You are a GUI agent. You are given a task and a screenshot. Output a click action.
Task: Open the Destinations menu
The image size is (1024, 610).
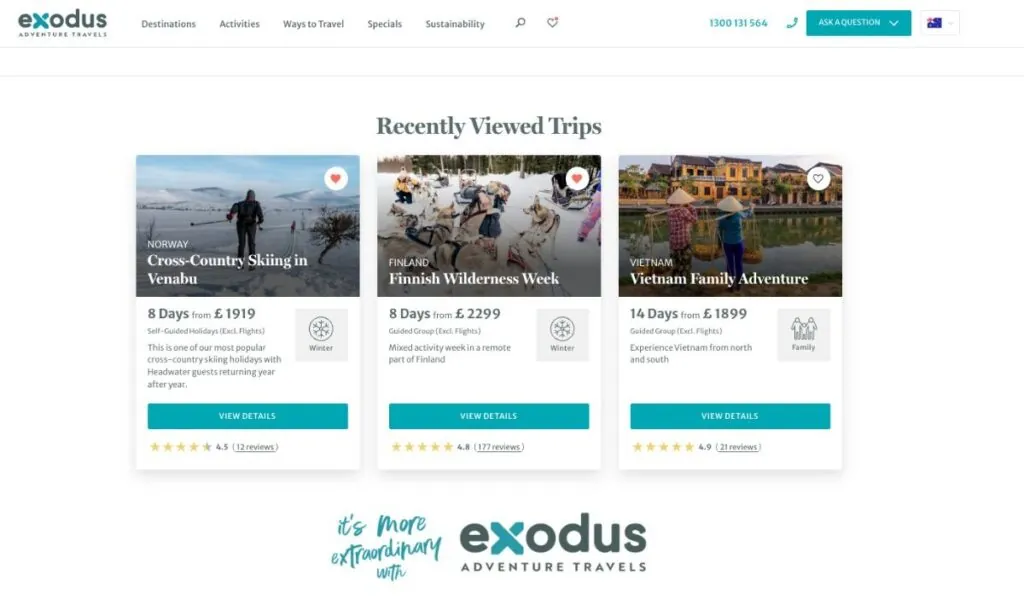[168, 24]
